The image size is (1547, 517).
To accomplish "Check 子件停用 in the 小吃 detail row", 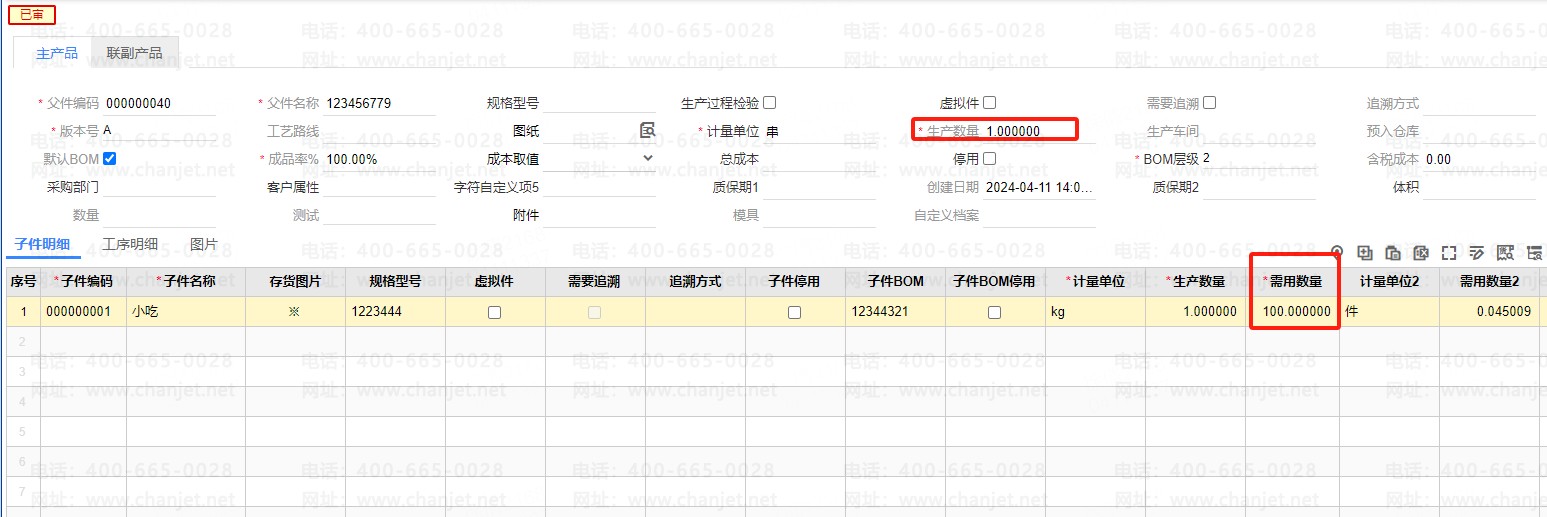I will (x=794, y=312).
